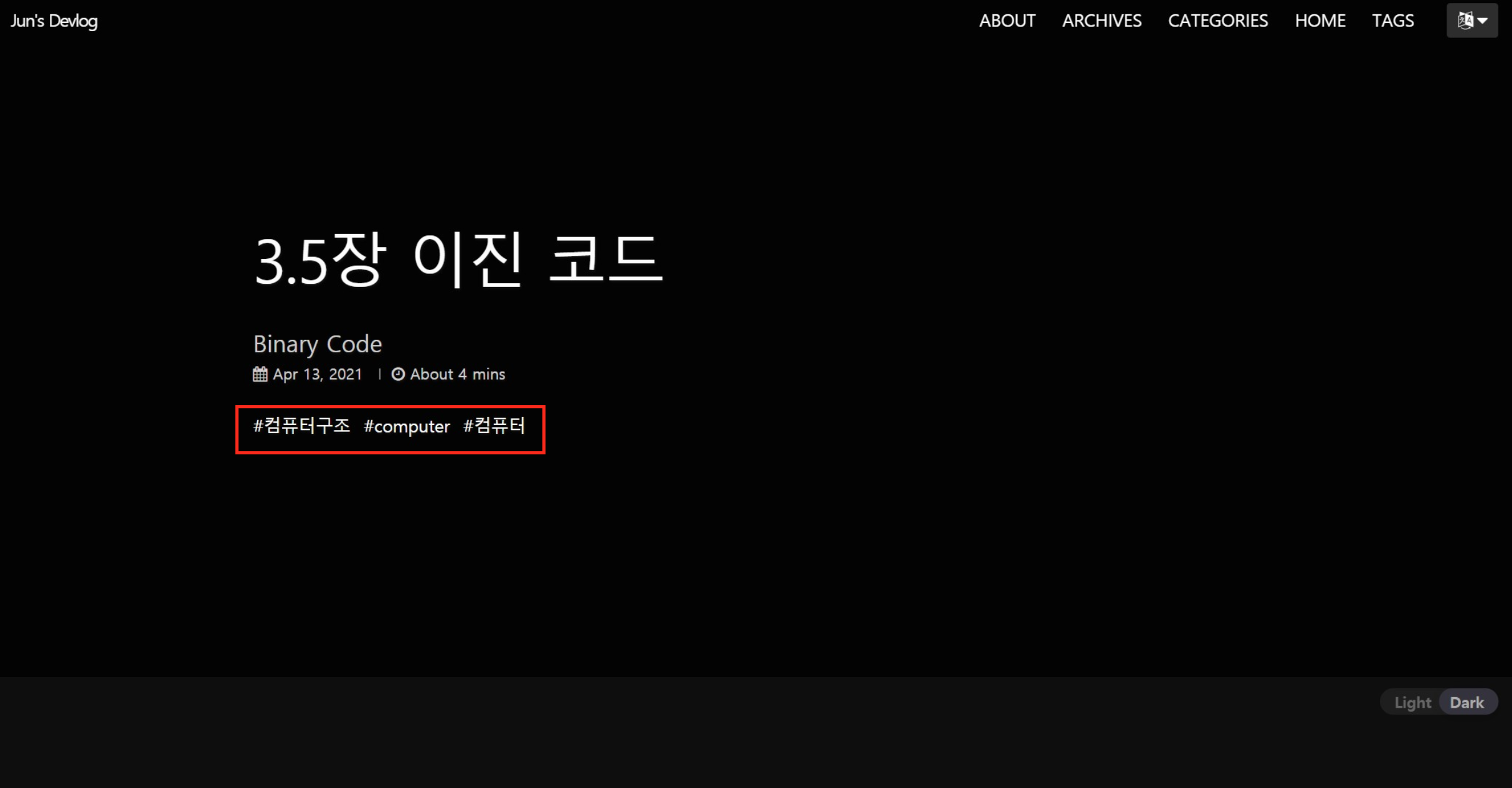Go to the ARCHIVES menu item

pos(1102,21)
